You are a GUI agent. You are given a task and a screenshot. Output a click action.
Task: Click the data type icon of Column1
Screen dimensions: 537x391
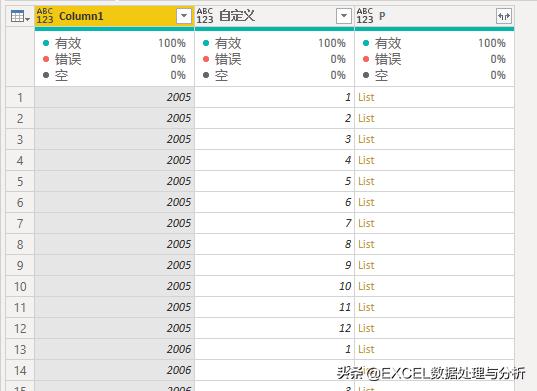pyautogui.click(x=45, y=16)
